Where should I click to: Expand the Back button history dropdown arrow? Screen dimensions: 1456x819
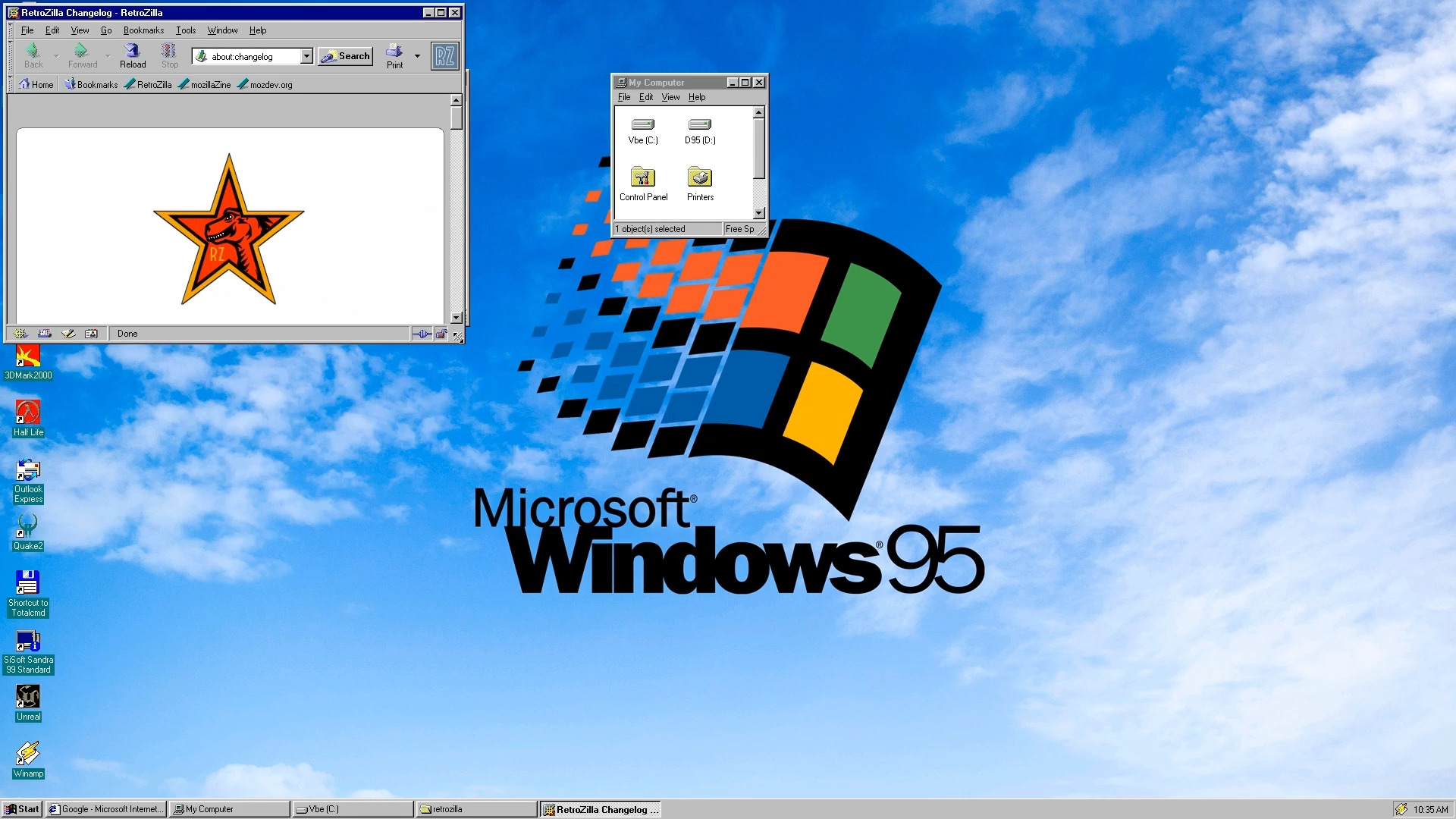56,56
